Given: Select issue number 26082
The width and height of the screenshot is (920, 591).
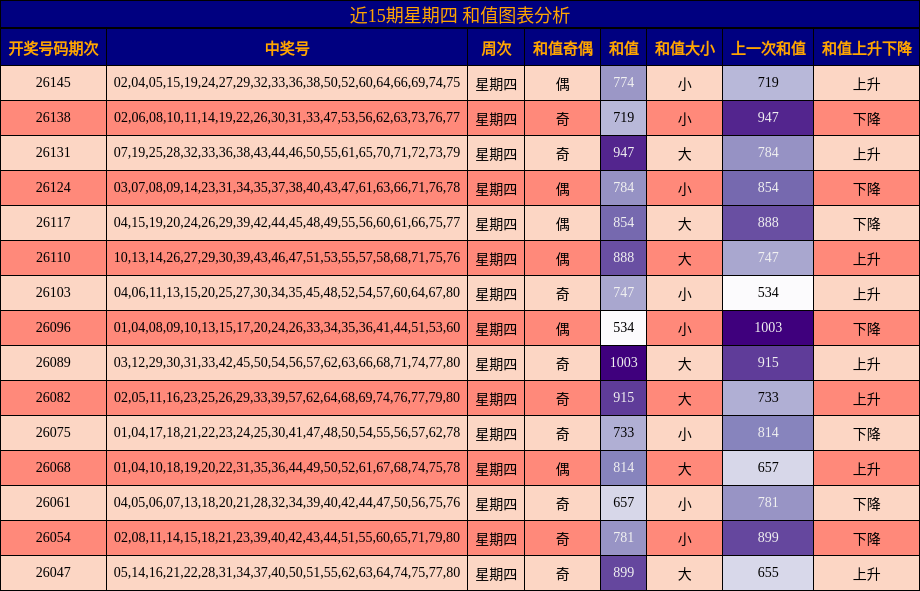Looking at the screenshot, I should 53,397.
